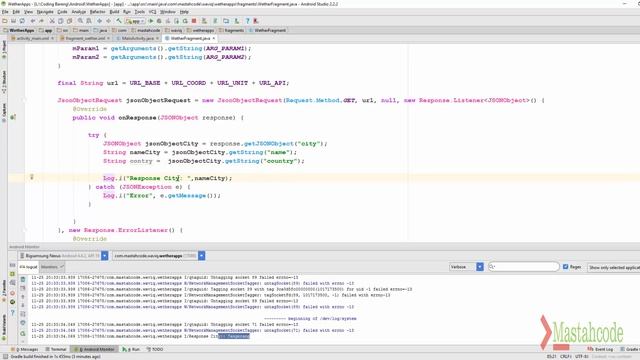This screenshot has height=360, width=640.
Task: Click the Replace icon in toolbar
Action: [89, 21]
